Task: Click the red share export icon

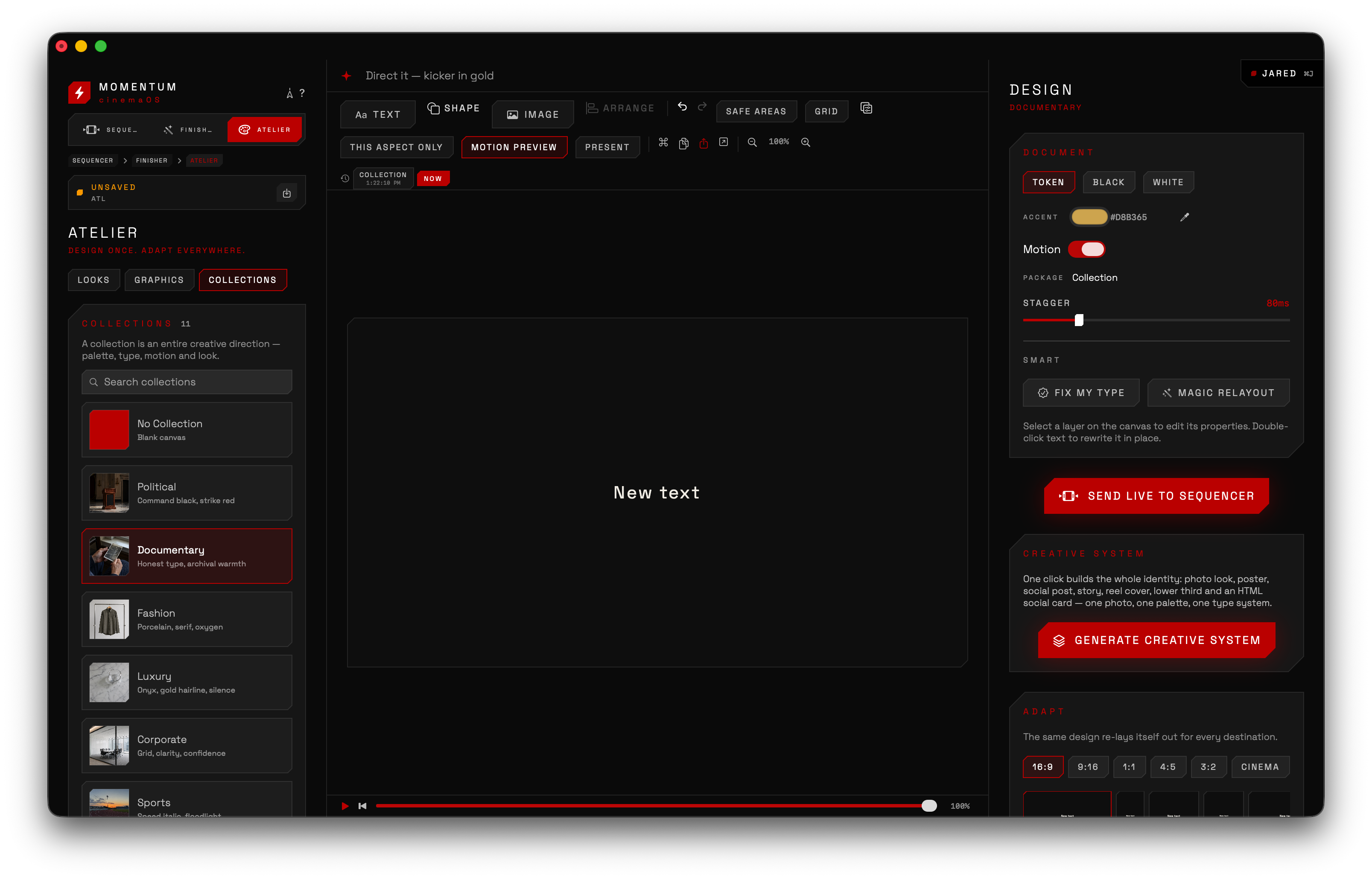Action: coord(704,143)
